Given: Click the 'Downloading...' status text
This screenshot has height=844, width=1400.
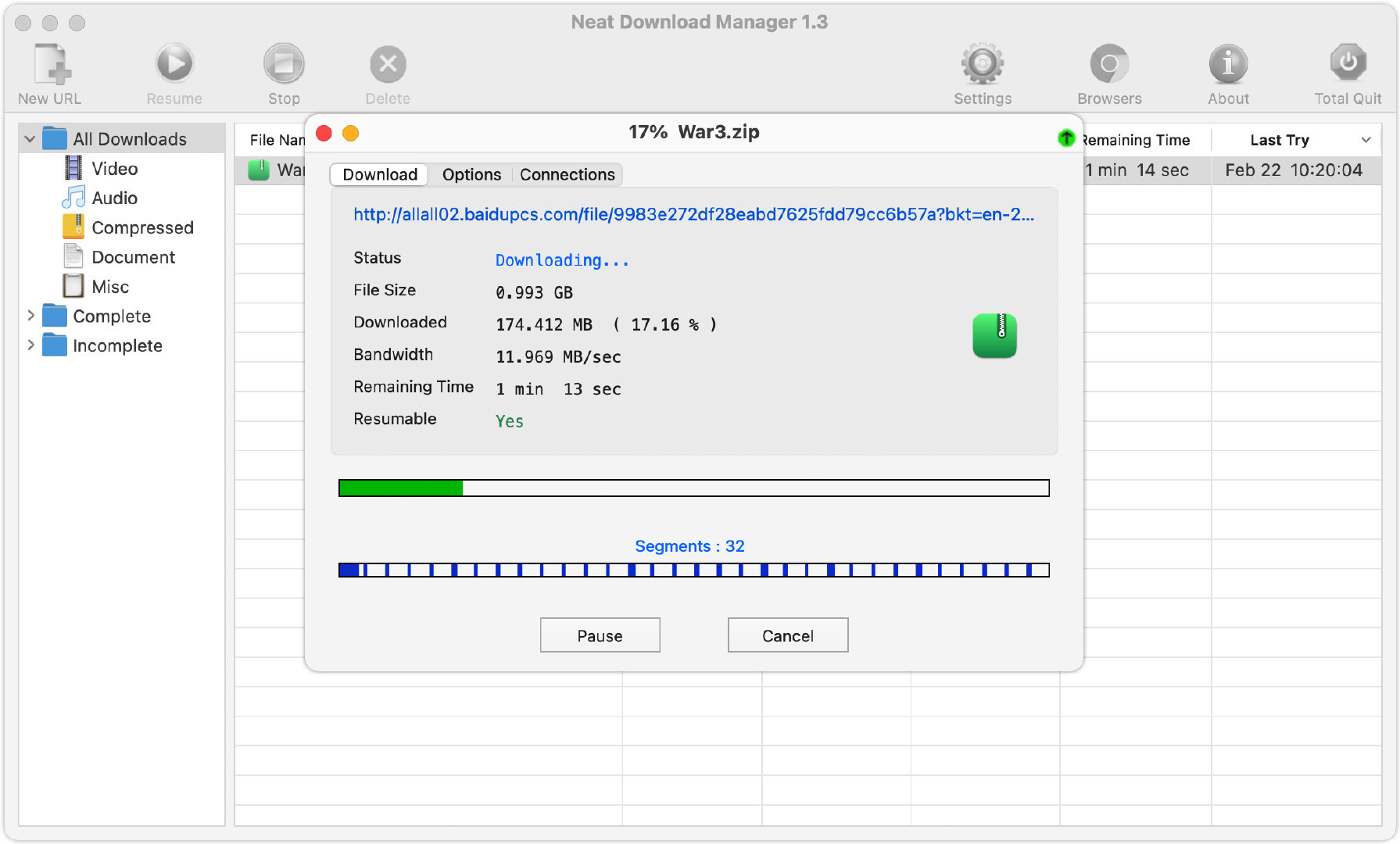Looking at the screenshot, I should (x=562, y=260).
